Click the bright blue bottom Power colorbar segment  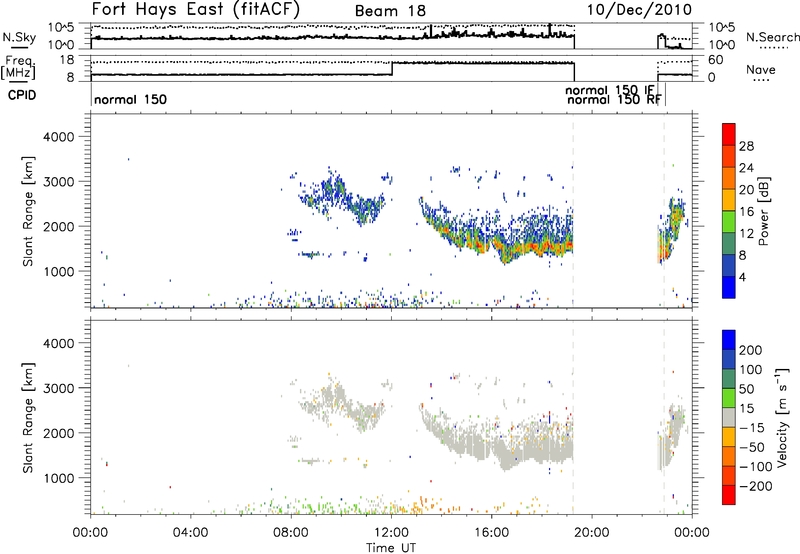pos(729,287)
